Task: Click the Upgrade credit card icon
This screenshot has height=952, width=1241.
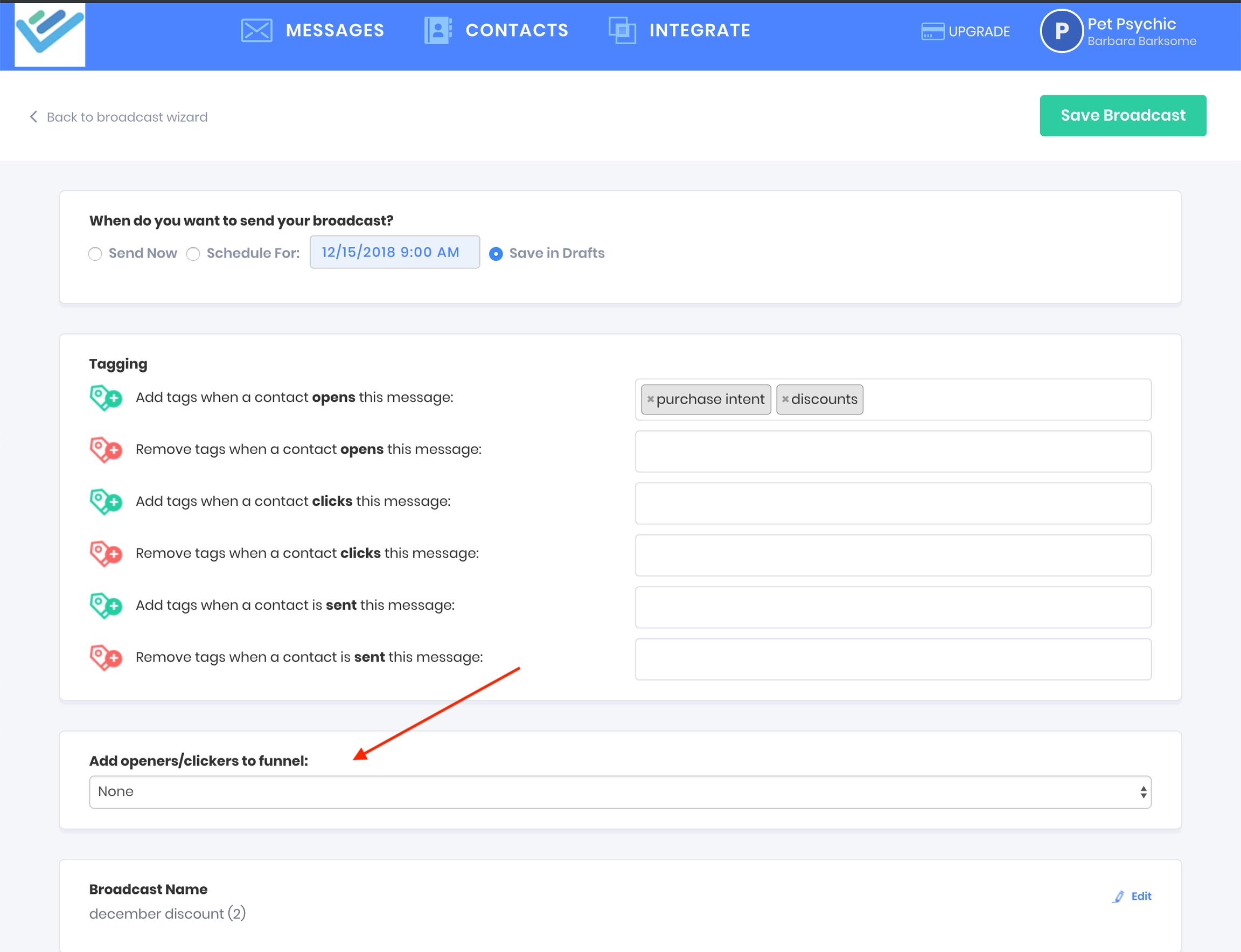Action: point(932,32)
